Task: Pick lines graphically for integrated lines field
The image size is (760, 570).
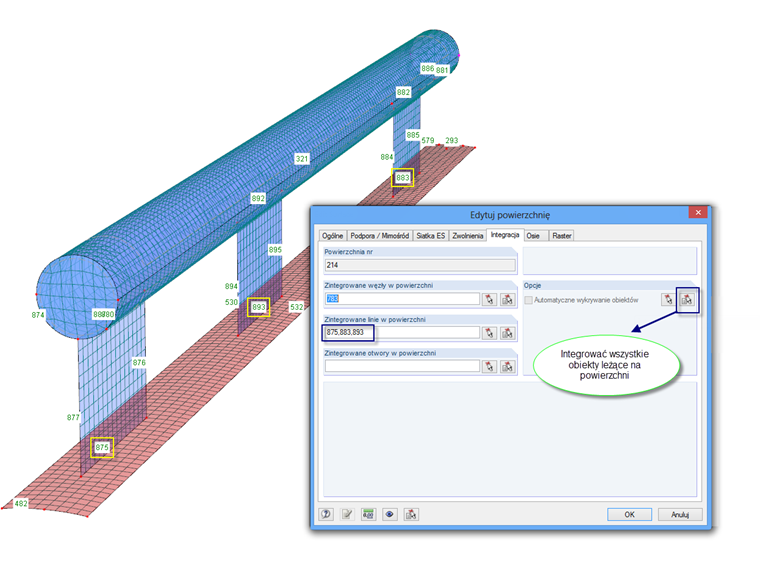Action: [x=489, y=333]
